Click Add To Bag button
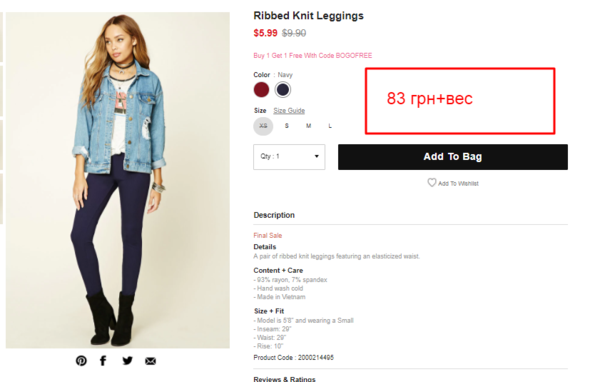600x382 pixels. 453,157
